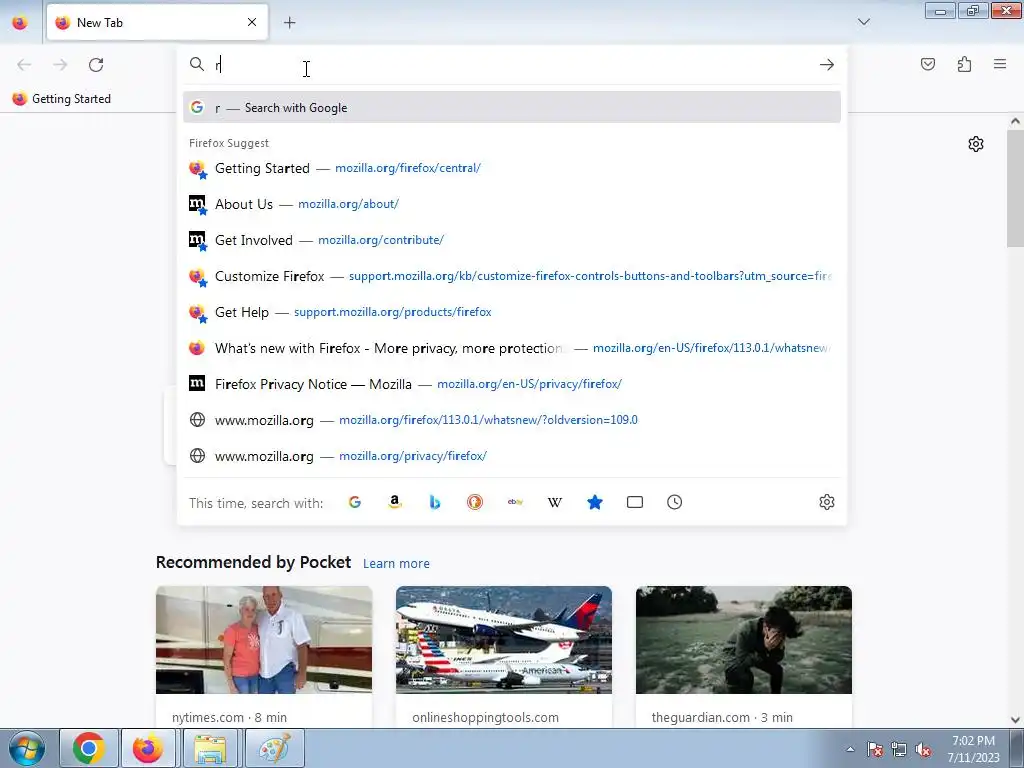Click the network tray icon
This screenshot has width=1024, height=768.
(899, 749)
